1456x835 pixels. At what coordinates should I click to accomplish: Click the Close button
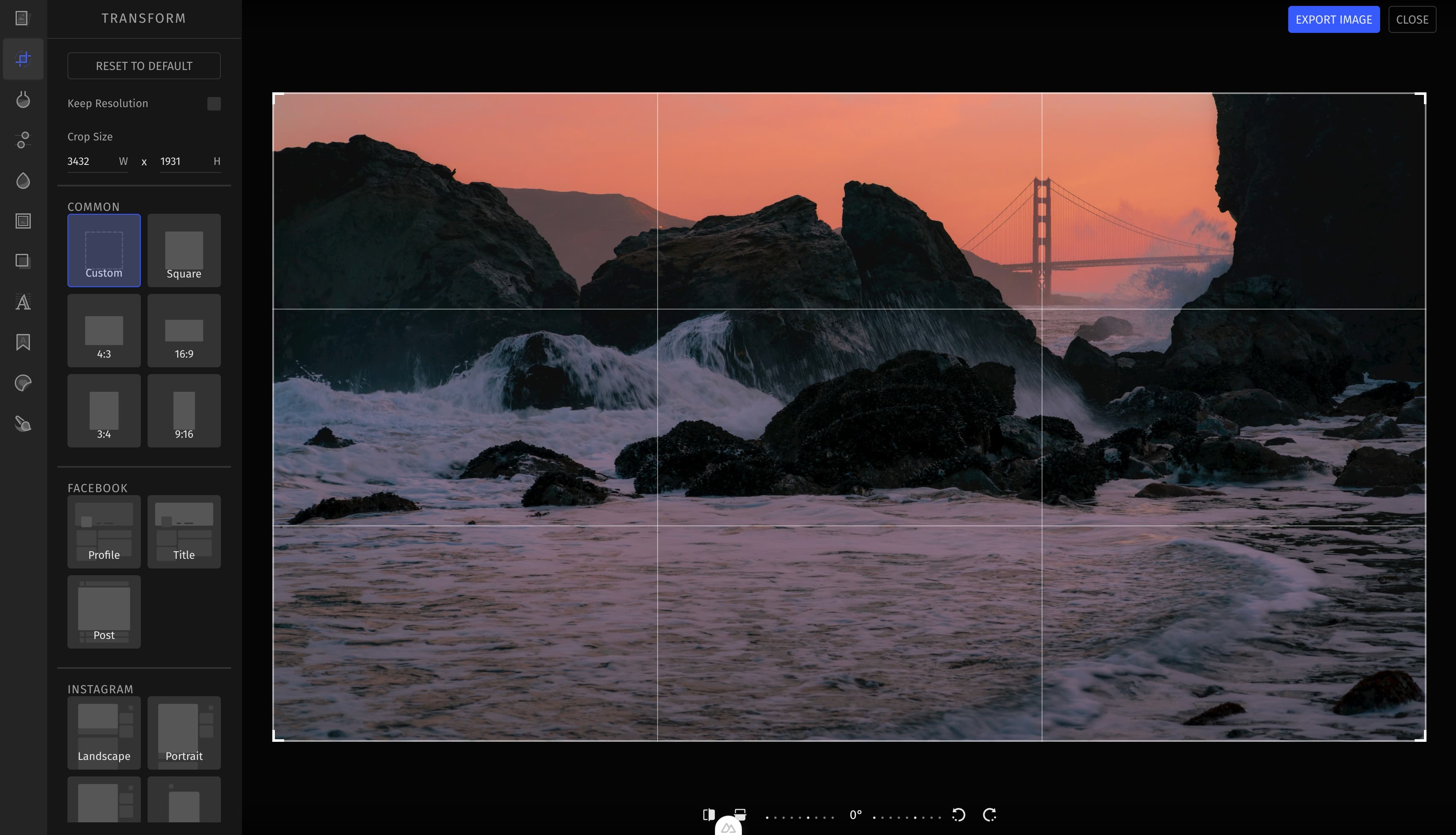(x=1412, y=19)
